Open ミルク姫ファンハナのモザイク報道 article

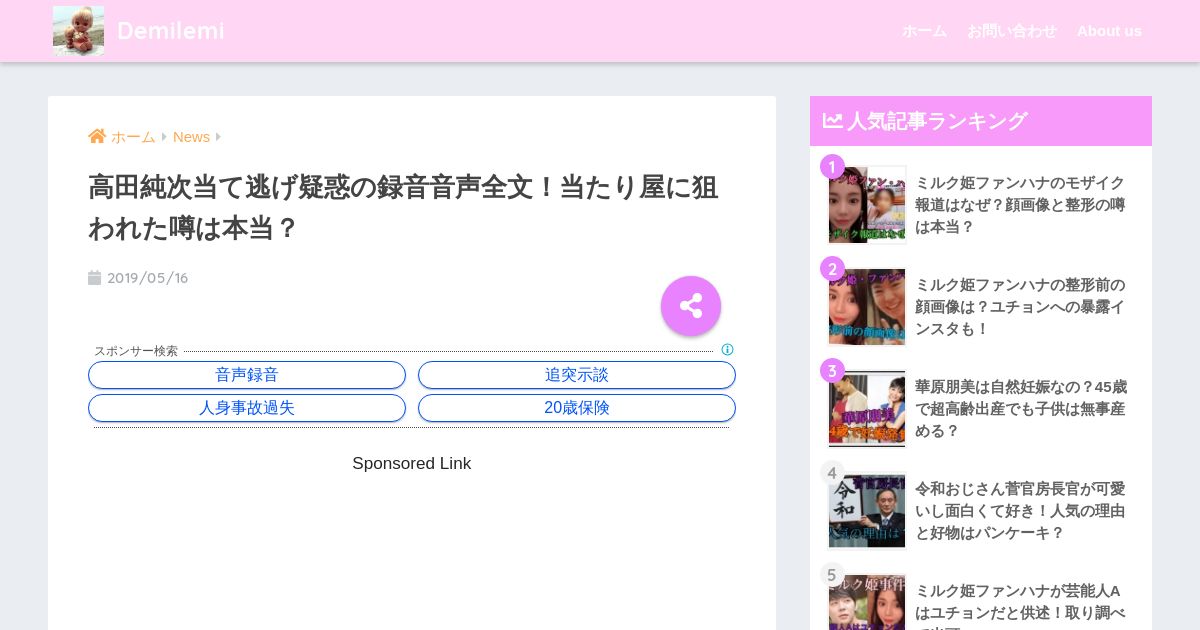pos(1020,205)
